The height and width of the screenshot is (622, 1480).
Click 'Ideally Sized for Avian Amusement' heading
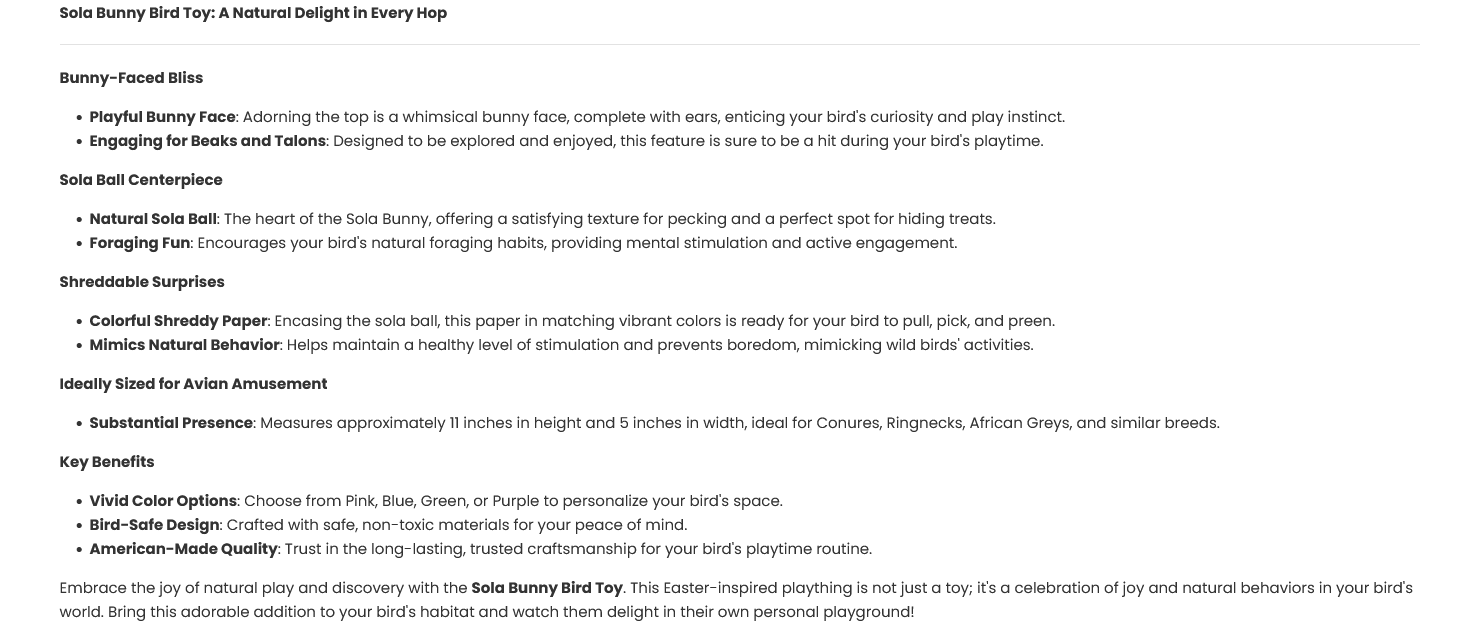click(x=193, y=384)
